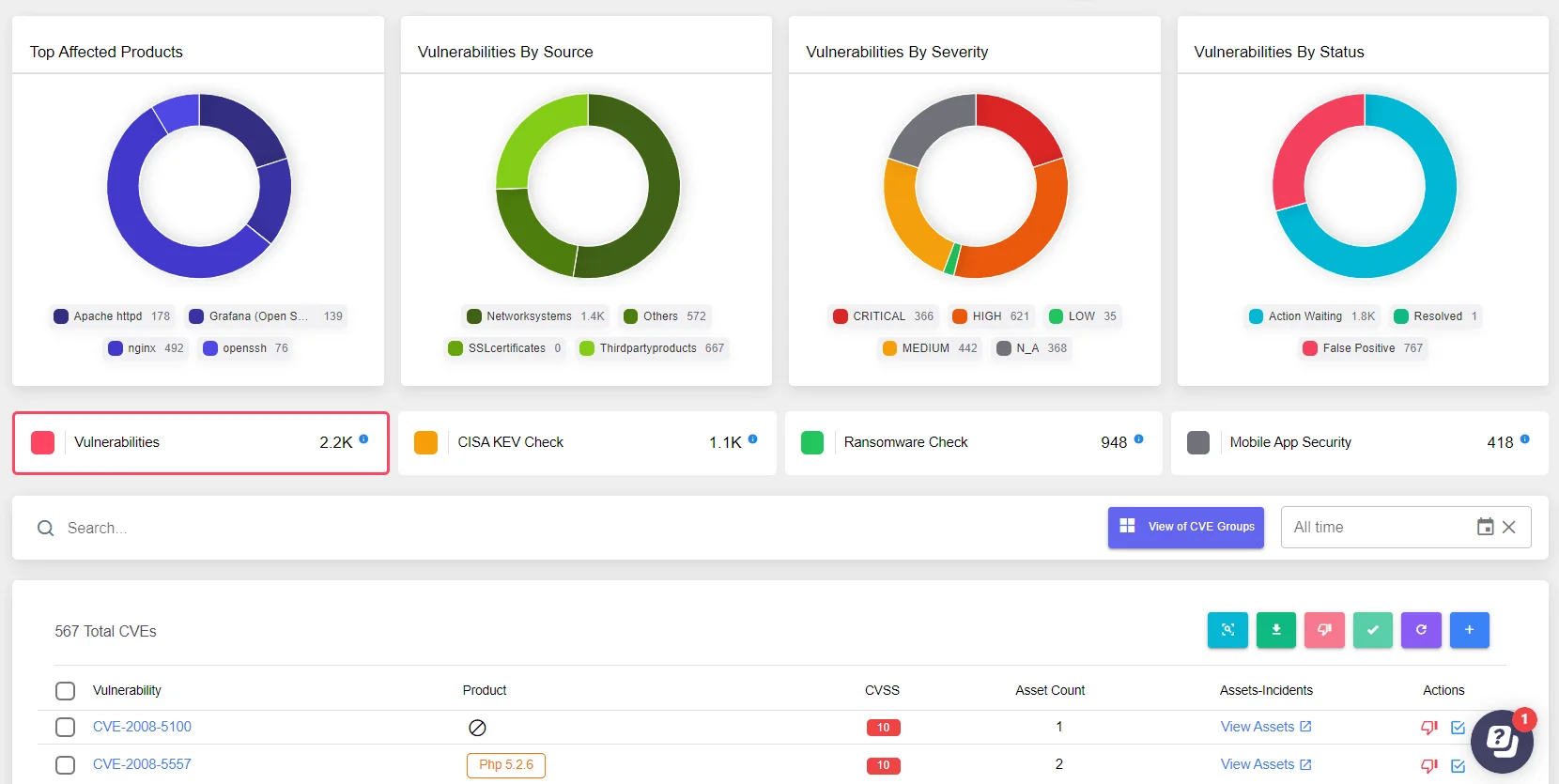Viewport: 1559px width, 784px height.
Task: Click the CISA KEV Check orange square icon
Action: (x=426, y=442)
